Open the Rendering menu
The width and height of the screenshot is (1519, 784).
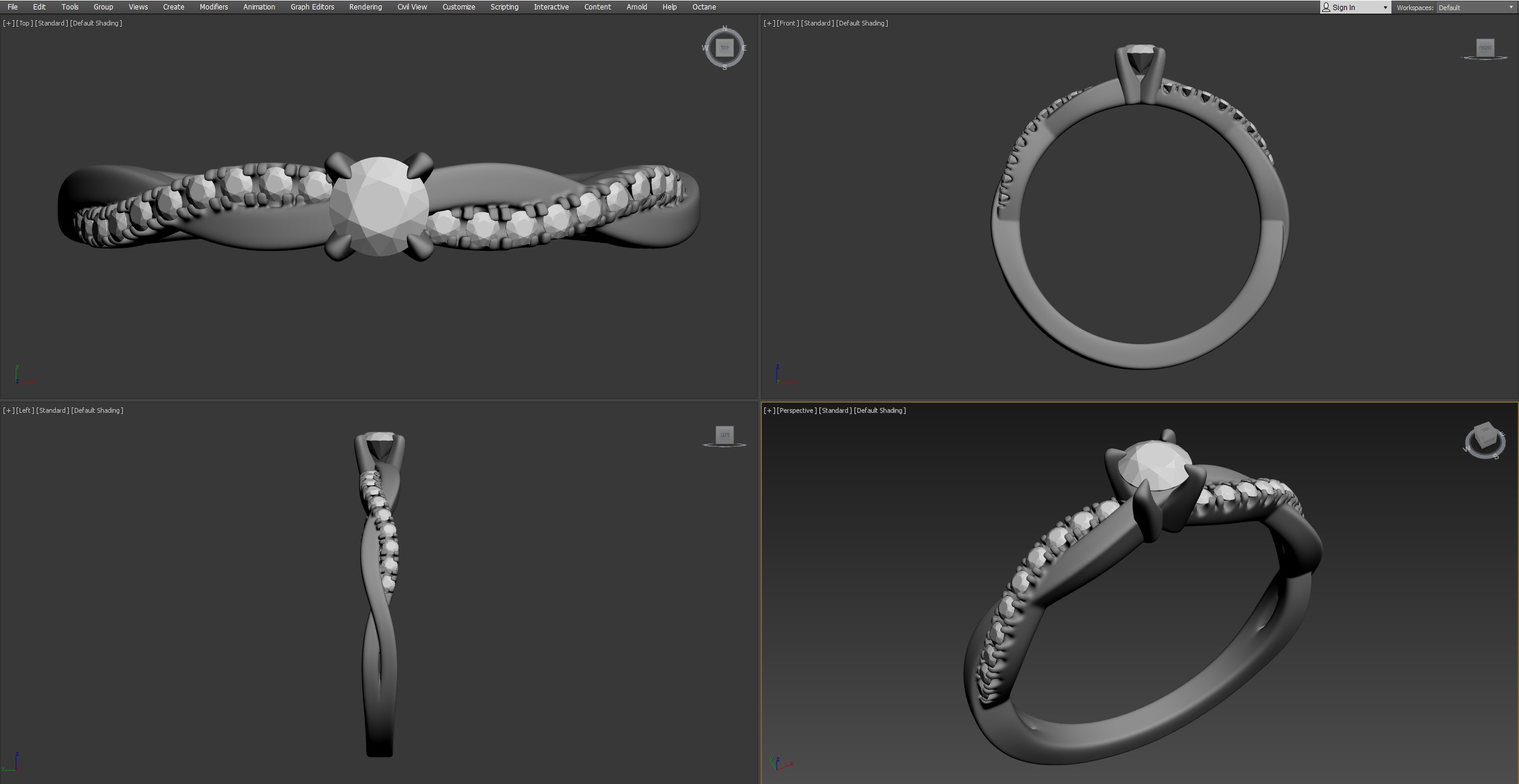tap(366, 7)
